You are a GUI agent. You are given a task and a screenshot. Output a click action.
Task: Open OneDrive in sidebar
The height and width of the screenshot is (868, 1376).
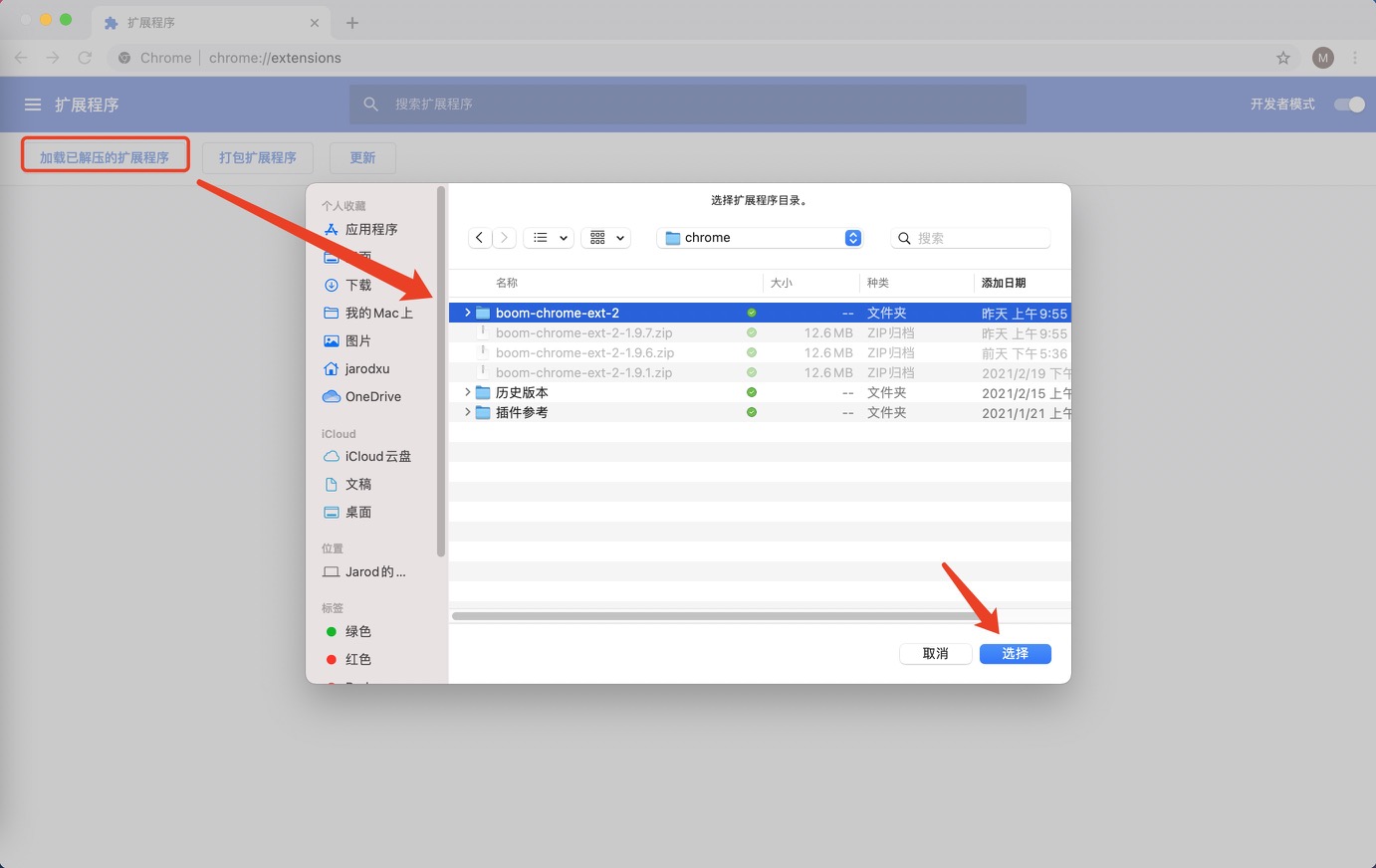coord(363,396)
